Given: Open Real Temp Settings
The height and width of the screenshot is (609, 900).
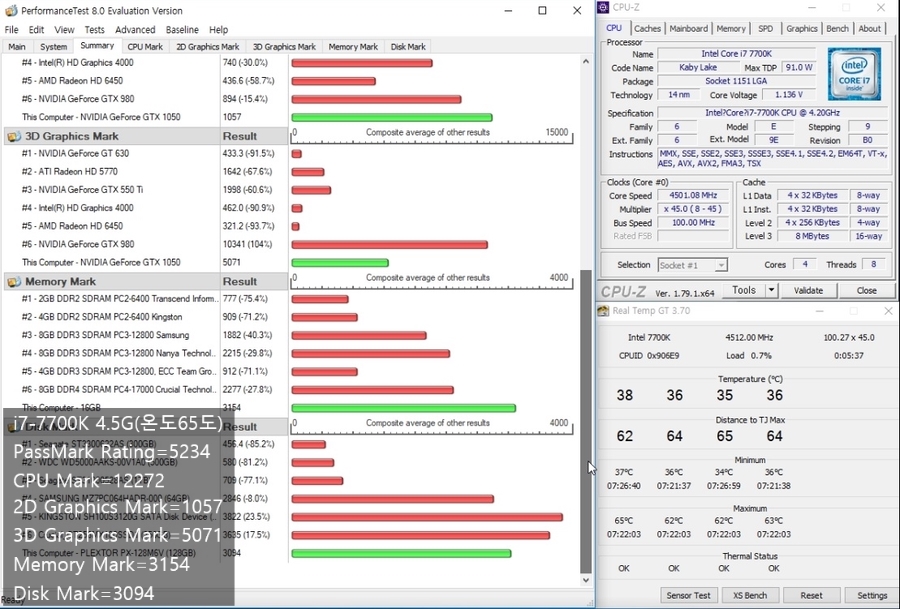Looking at the screenshot, I should click(872, 595).
